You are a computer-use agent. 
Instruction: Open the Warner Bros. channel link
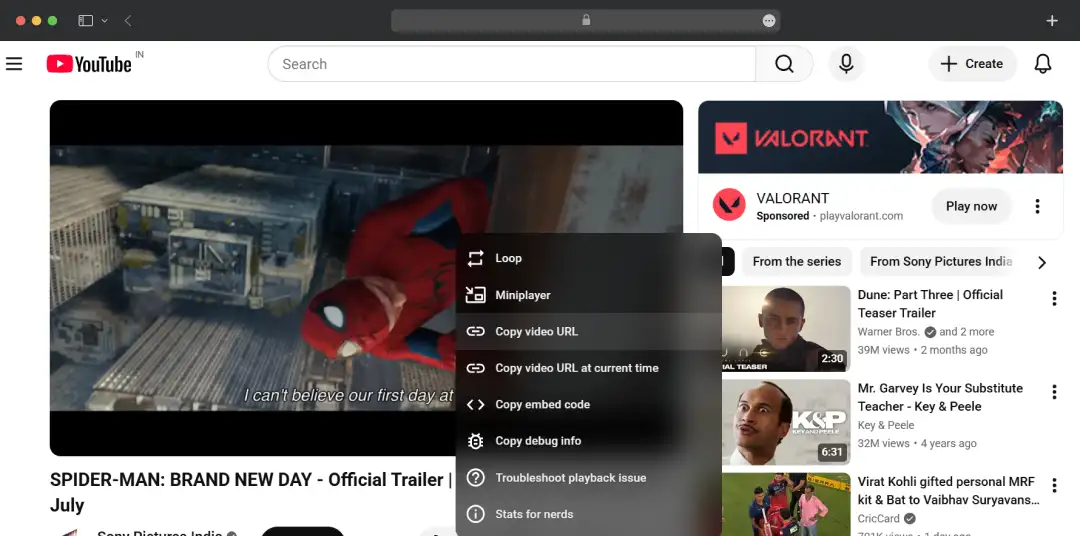[889, 332]
